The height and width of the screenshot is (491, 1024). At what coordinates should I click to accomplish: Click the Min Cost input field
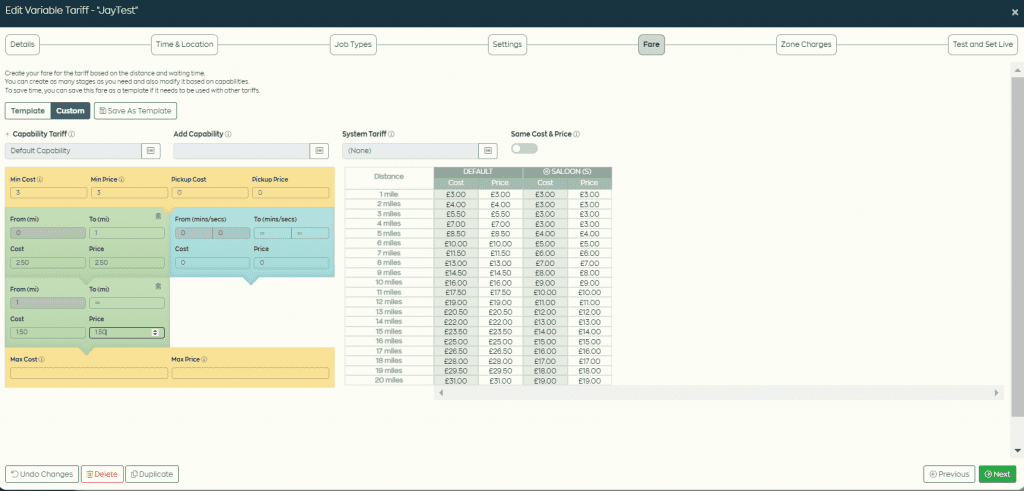pos(48,193)
